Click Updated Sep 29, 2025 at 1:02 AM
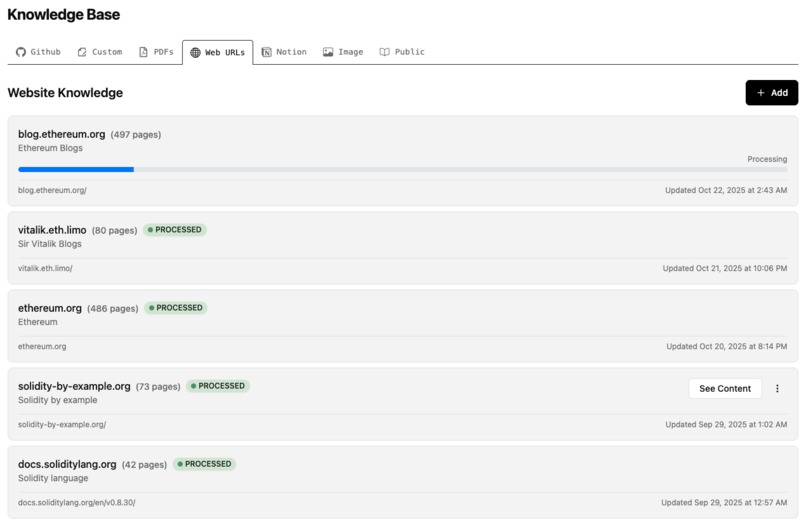 tap(726, 425)
